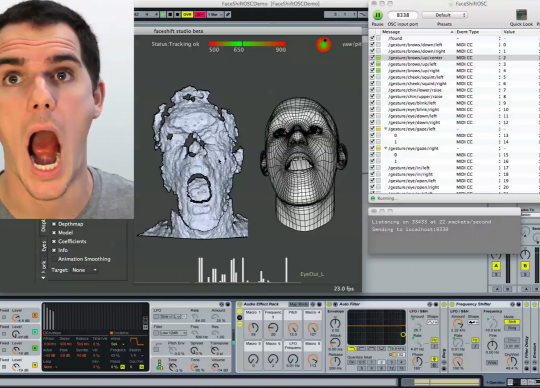
Task: Click the Envelope tab in Operator display
Action: coord(52,333)
